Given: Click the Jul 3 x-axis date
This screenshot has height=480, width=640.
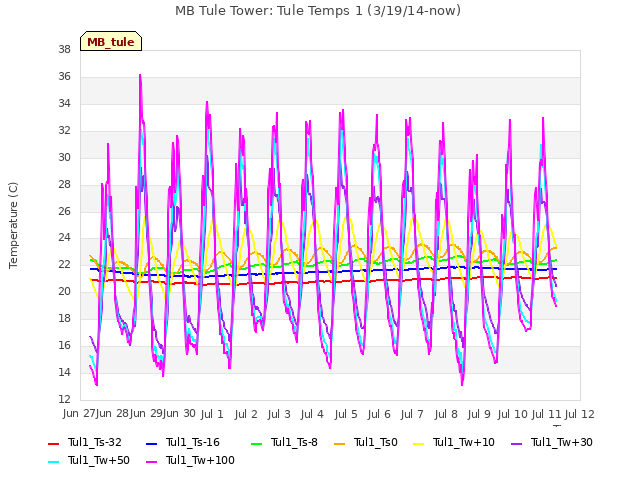Looking at the screenshot, I should tap(279, 414).
